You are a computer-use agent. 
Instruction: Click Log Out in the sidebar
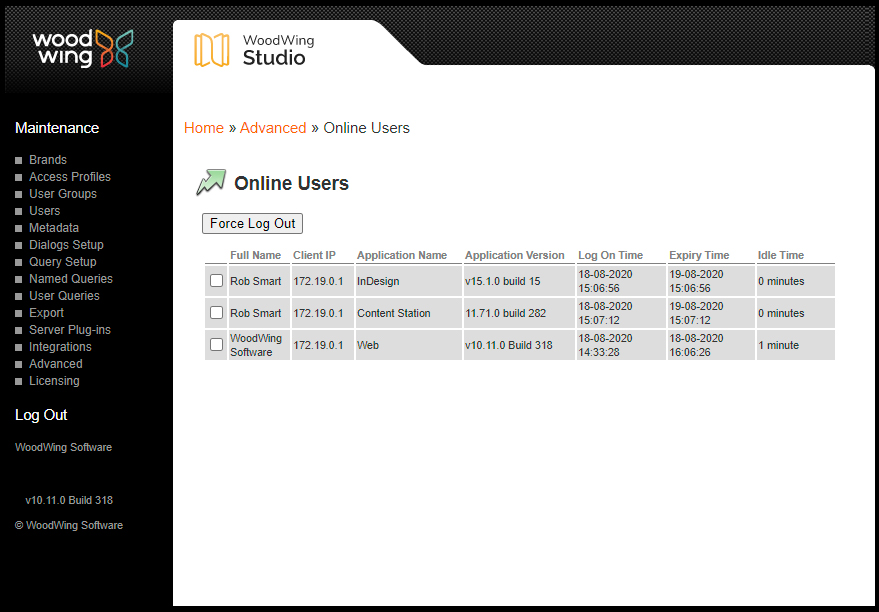(41, 415)
